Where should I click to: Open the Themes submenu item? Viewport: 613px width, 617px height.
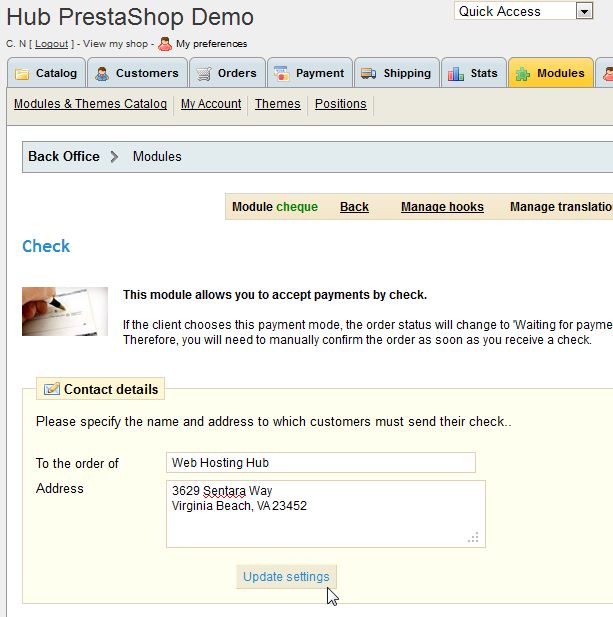[277, 104]
